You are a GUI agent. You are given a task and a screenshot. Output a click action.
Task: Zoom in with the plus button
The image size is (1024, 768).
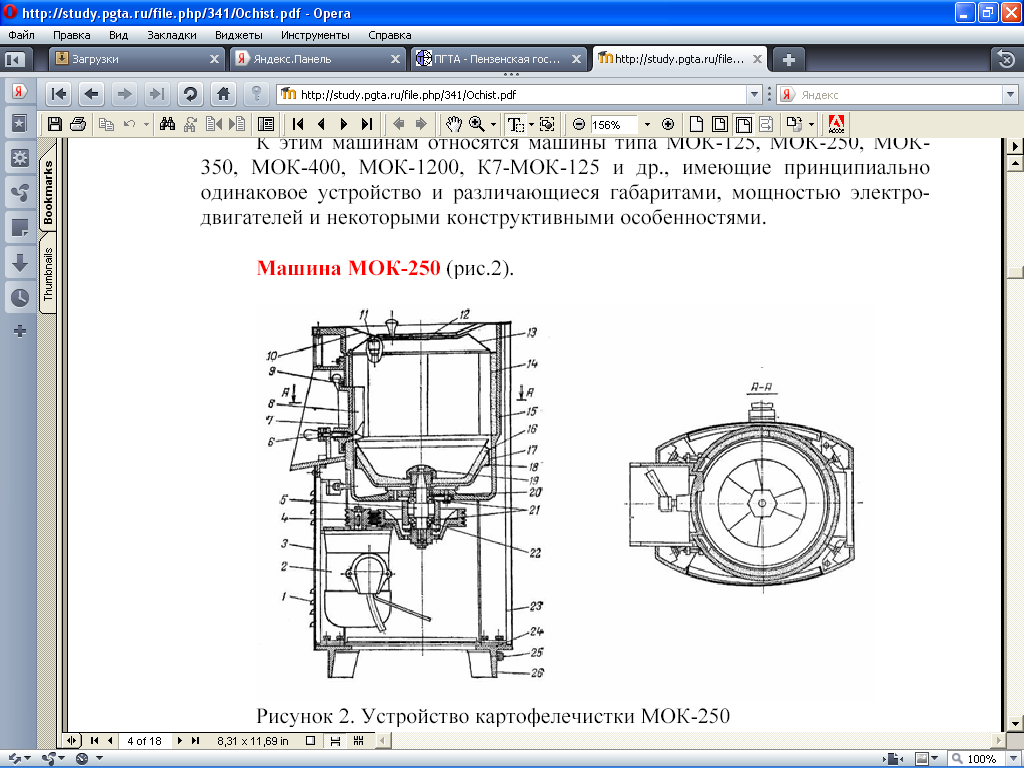click(668, 124)
